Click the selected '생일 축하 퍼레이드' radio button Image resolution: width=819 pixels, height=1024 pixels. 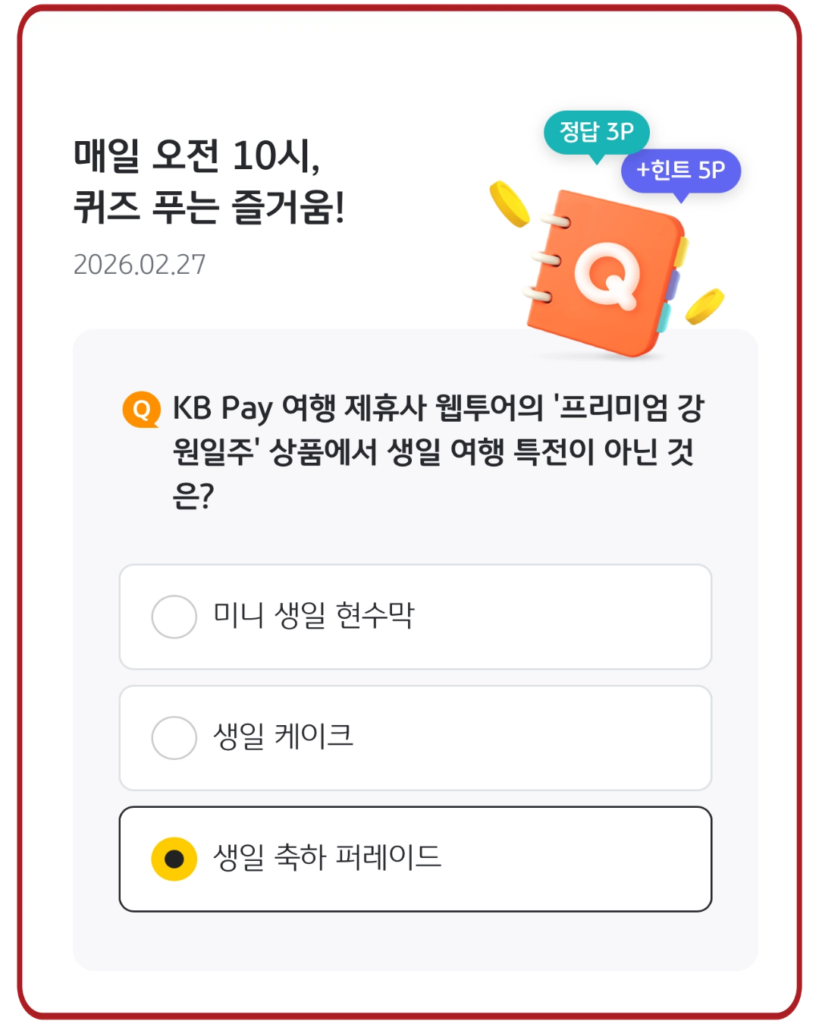174,859
